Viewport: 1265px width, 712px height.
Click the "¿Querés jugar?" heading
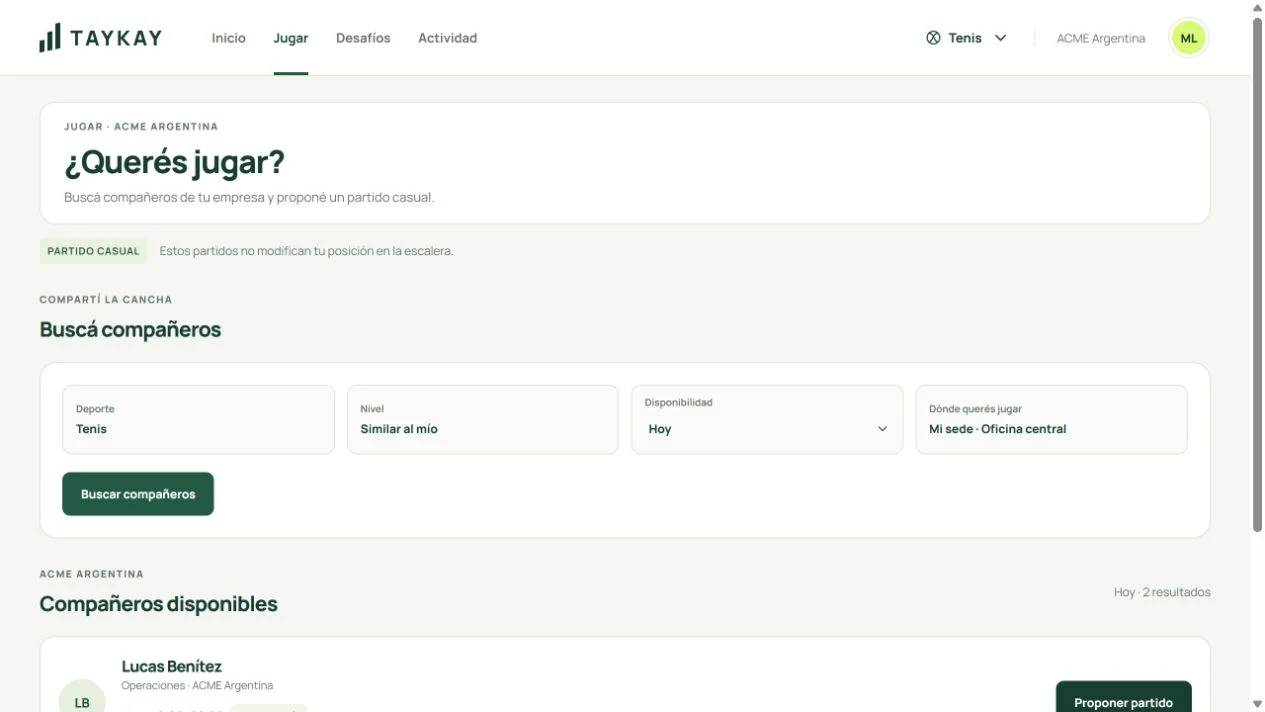[x=174, y=162]
